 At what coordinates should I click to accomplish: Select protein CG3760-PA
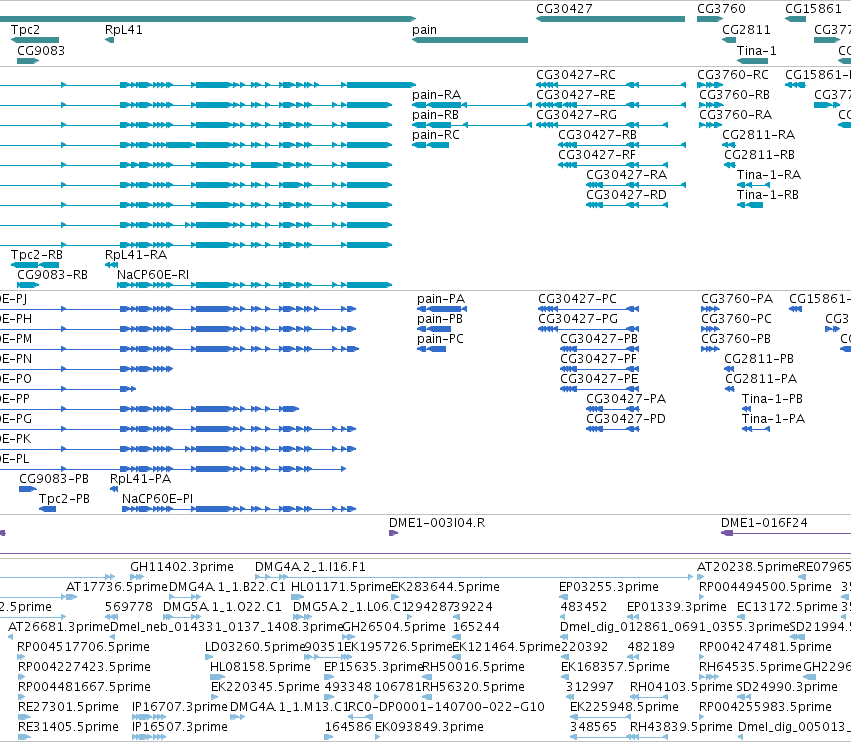[737, 299]
